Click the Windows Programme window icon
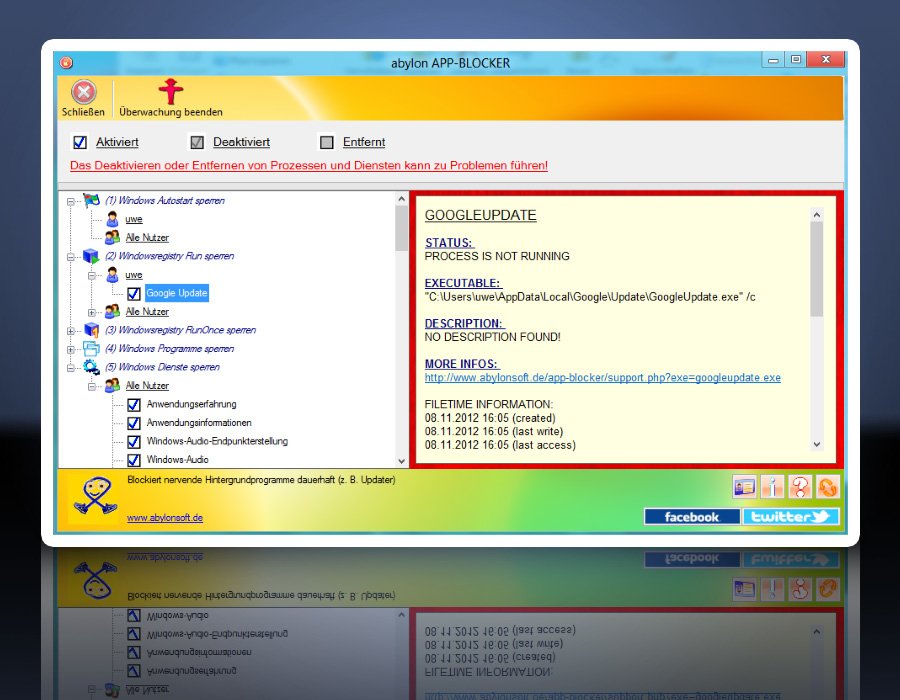The image size is (900, 700). click(x=91, y=348)
